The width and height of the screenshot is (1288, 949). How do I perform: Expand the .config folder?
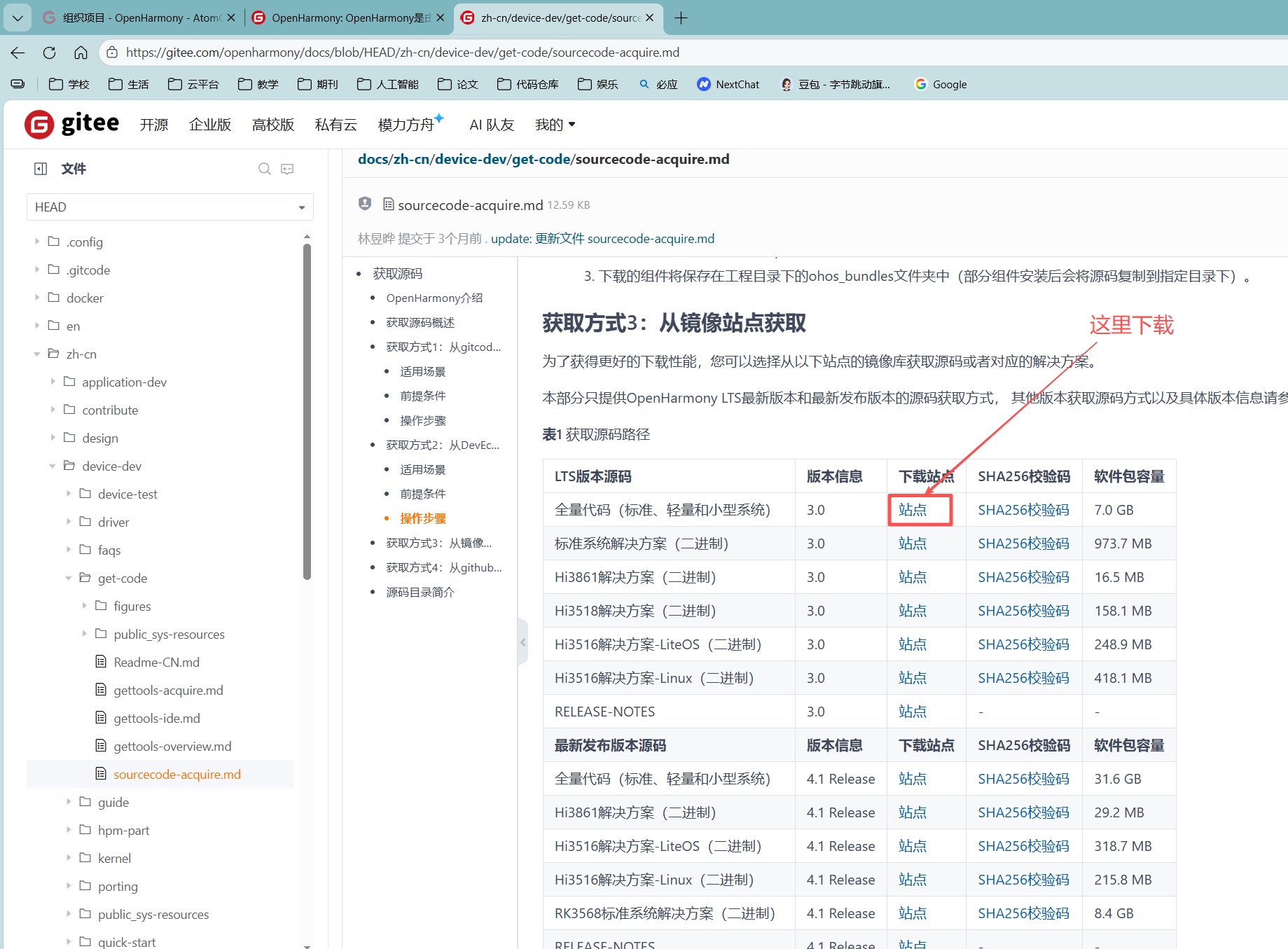[36, 242]
